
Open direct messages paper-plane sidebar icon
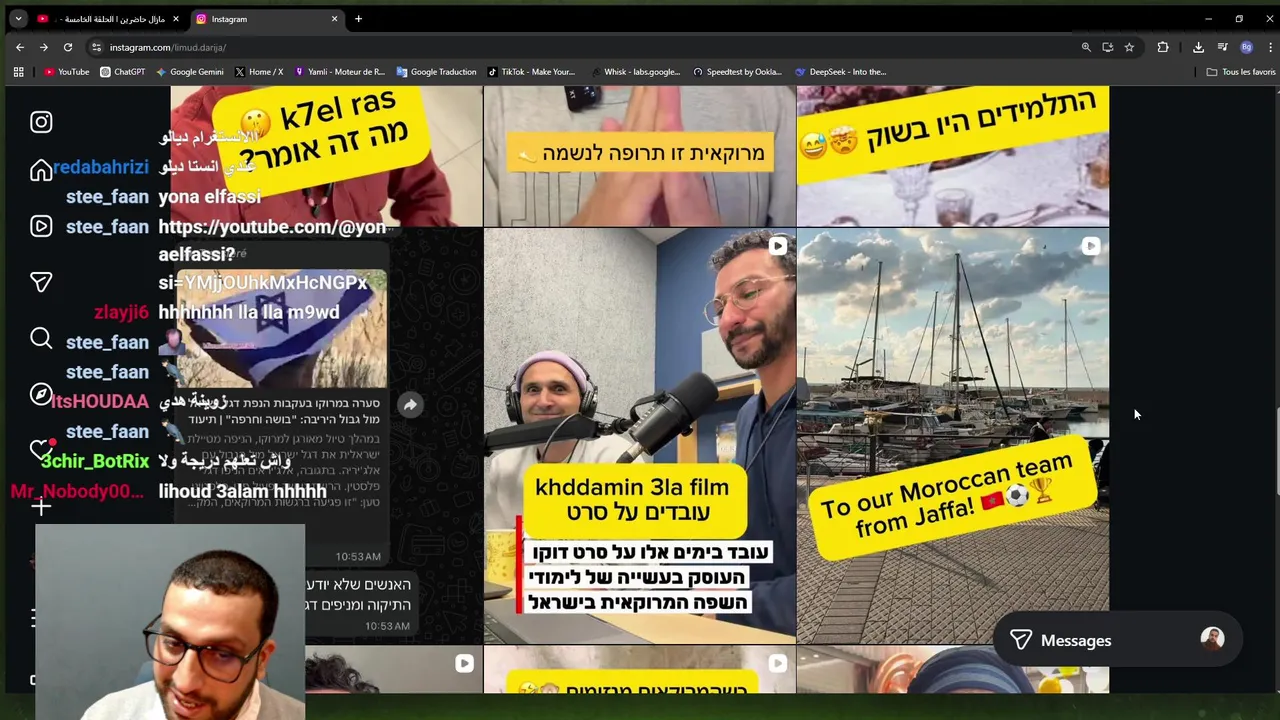41,282
